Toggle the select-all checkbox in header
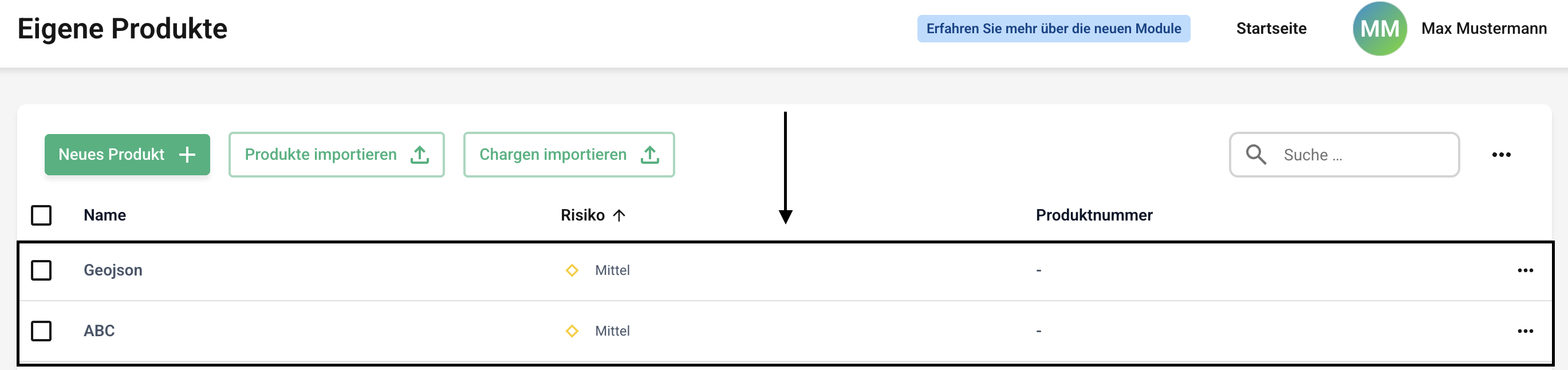The image size is (1568, 370). pos(41,215)
